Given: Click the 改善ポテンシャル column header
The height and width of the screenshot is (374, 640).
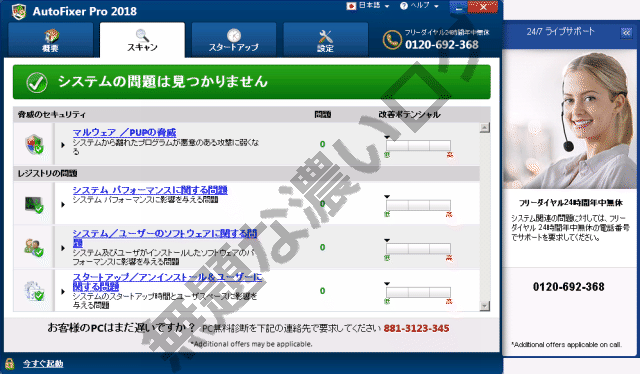Looking at the screenshot, I should click(x=409, y=115).
